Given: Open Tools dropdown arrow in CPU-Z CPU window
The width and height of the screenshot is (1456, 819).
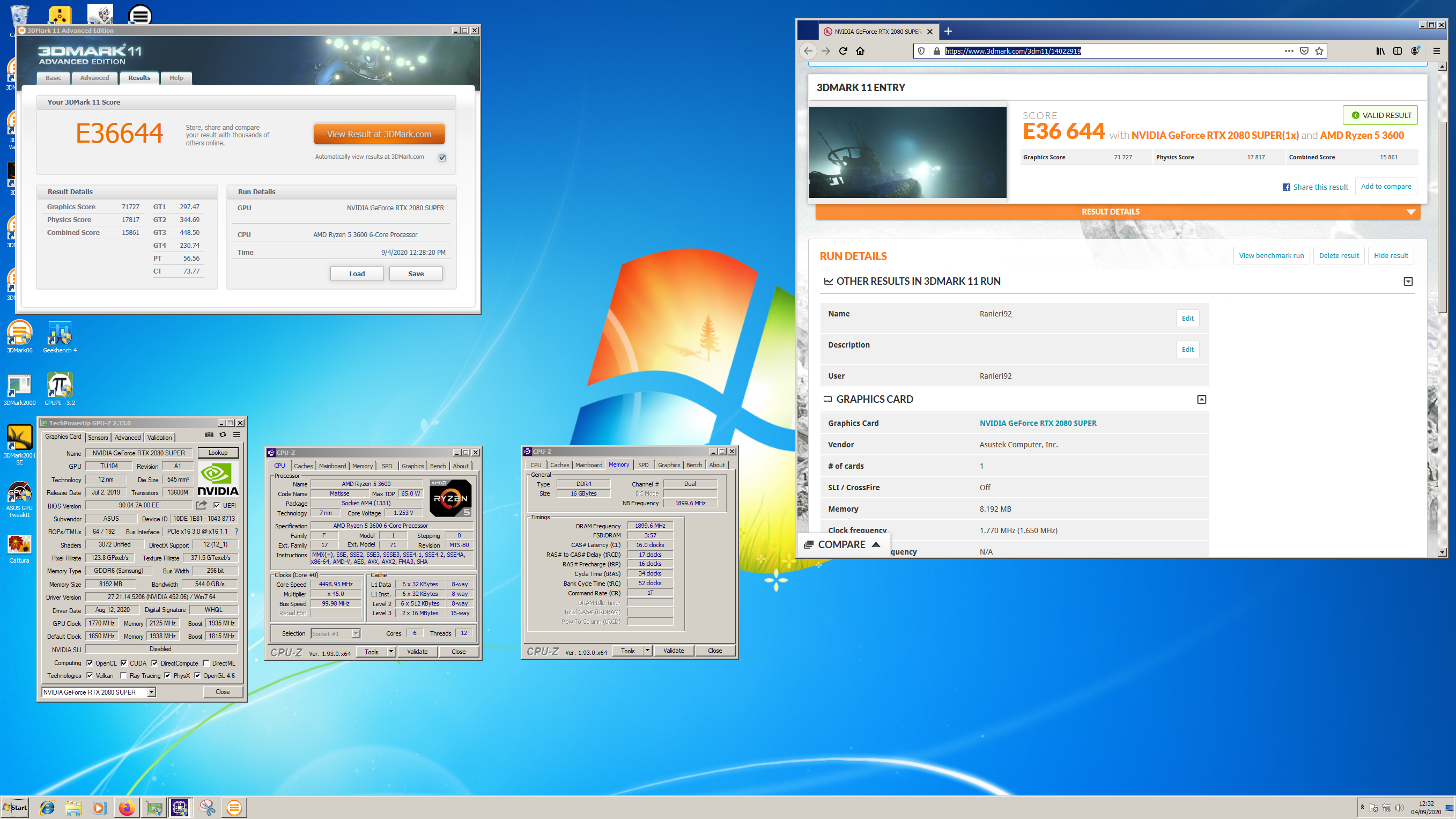Looking at the screenshot, I should point(390,652).
